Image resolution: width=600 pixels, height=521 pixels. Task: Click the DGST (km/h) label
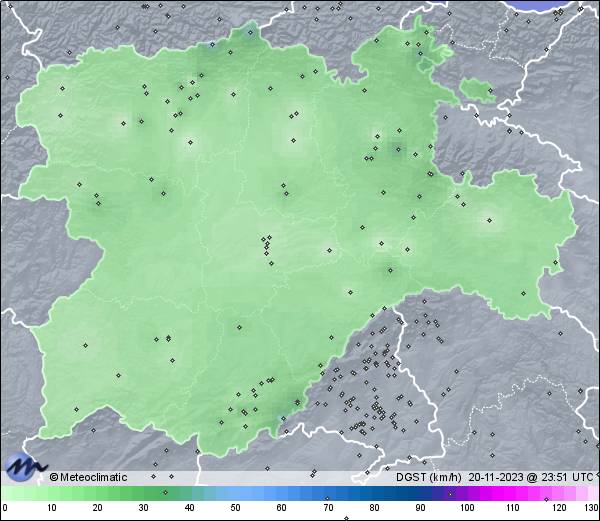pyautogui.click(x=429, y=477)
